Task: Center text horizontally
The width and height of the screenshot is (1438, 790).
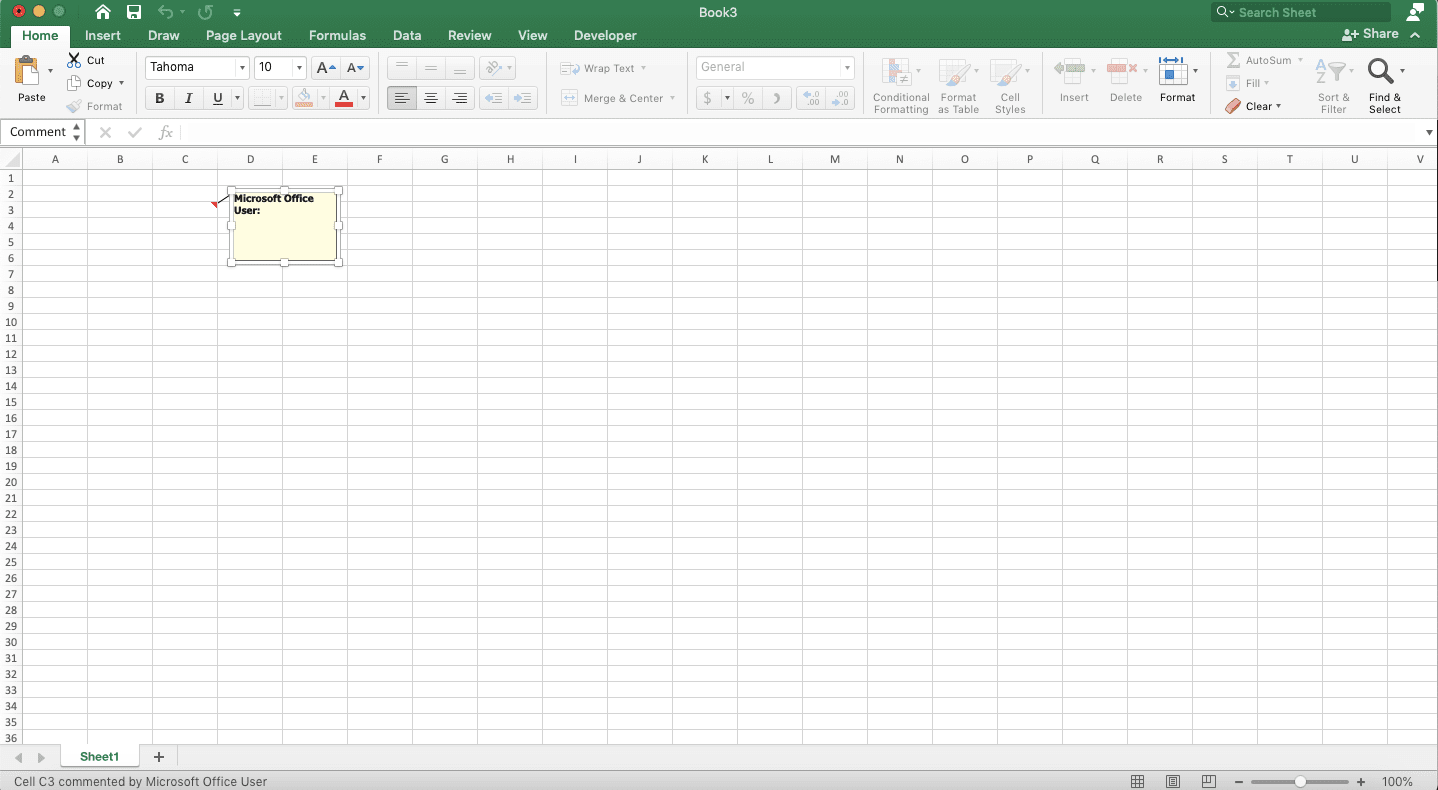Action: click(431, 98)
